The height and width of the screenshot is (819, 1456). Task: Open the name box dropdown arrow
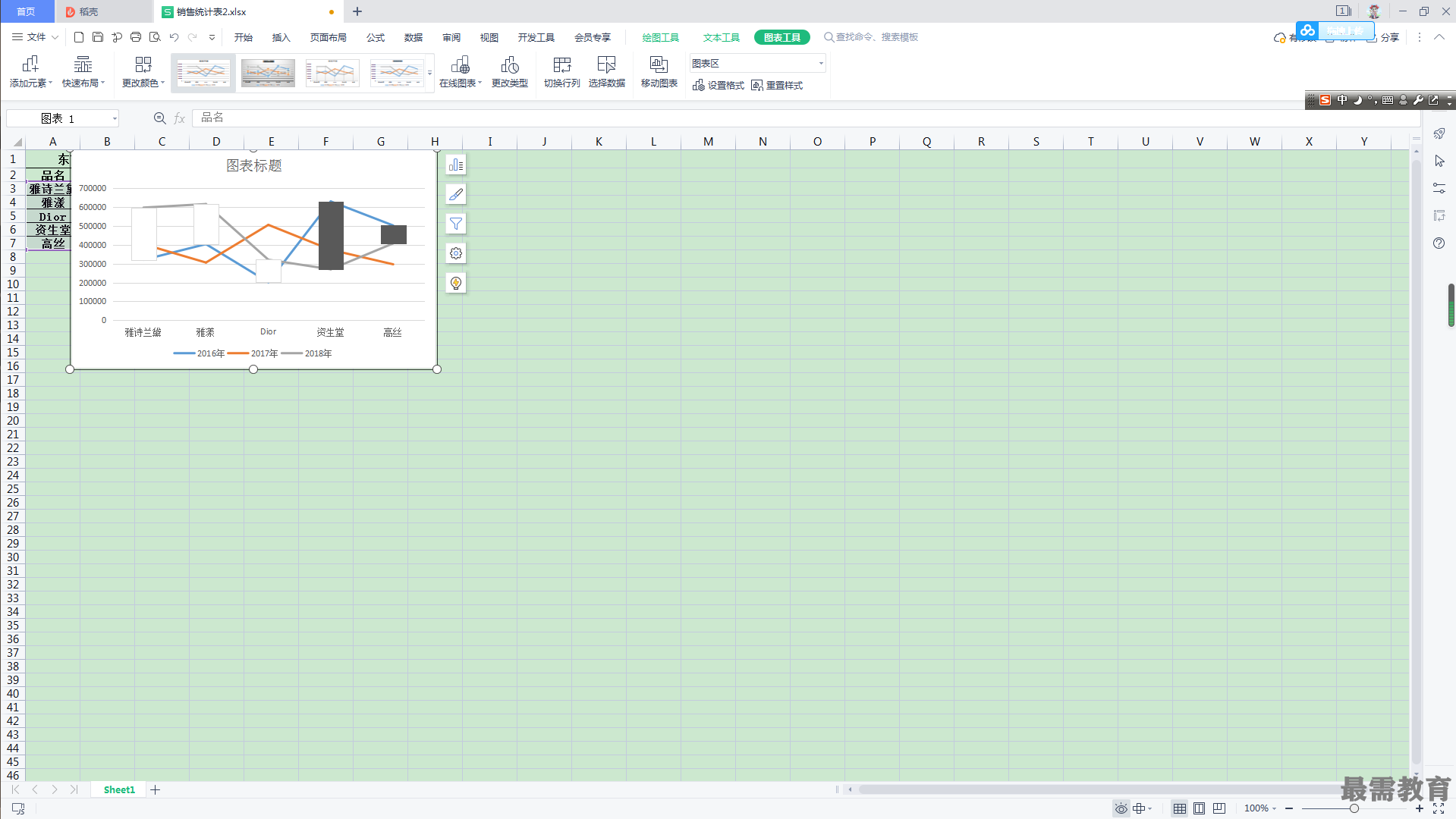[115, 118]
